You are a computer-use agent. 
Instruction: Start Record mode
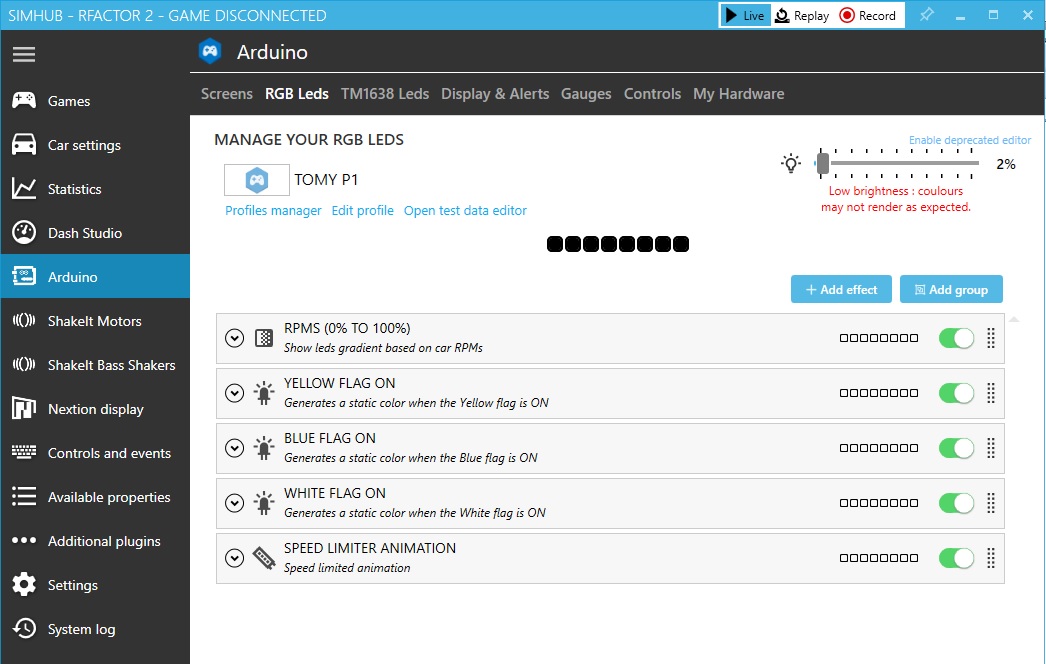coord(868,15)
